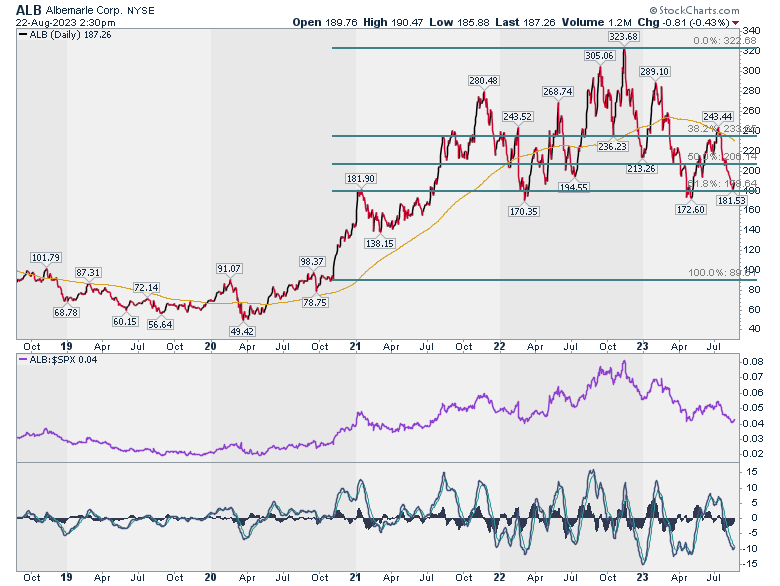Click the 181.90 price label
780x586 pixels.
pyautogui.click(x=361, y=179)
